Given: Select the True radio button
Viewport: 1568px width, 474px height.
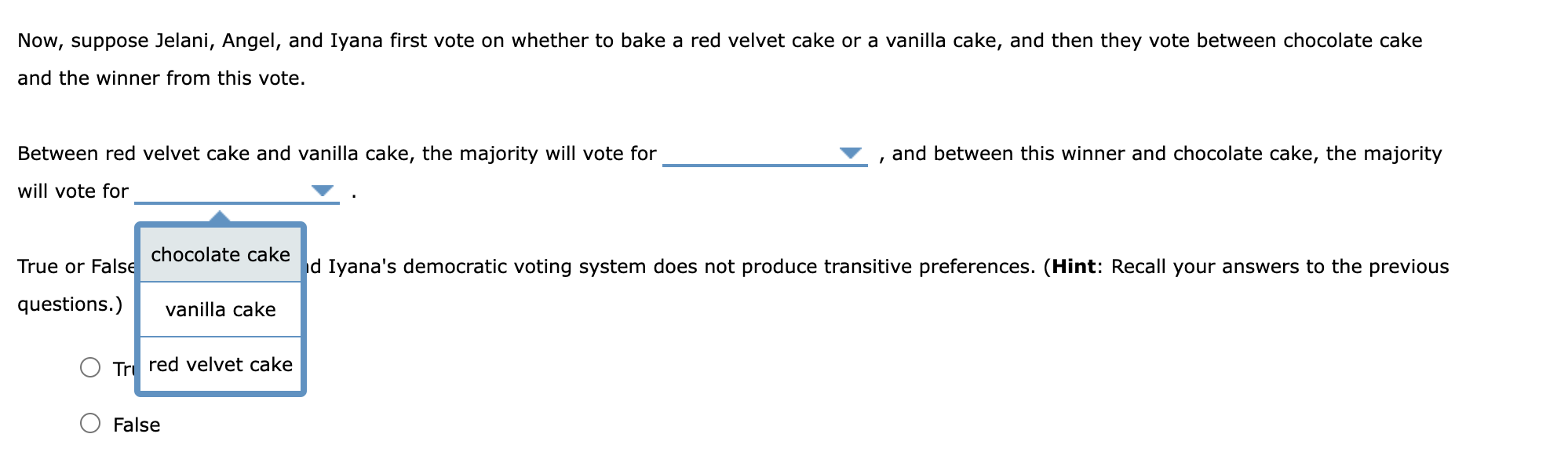Looking at the screenshot, I should pos(91,365).
